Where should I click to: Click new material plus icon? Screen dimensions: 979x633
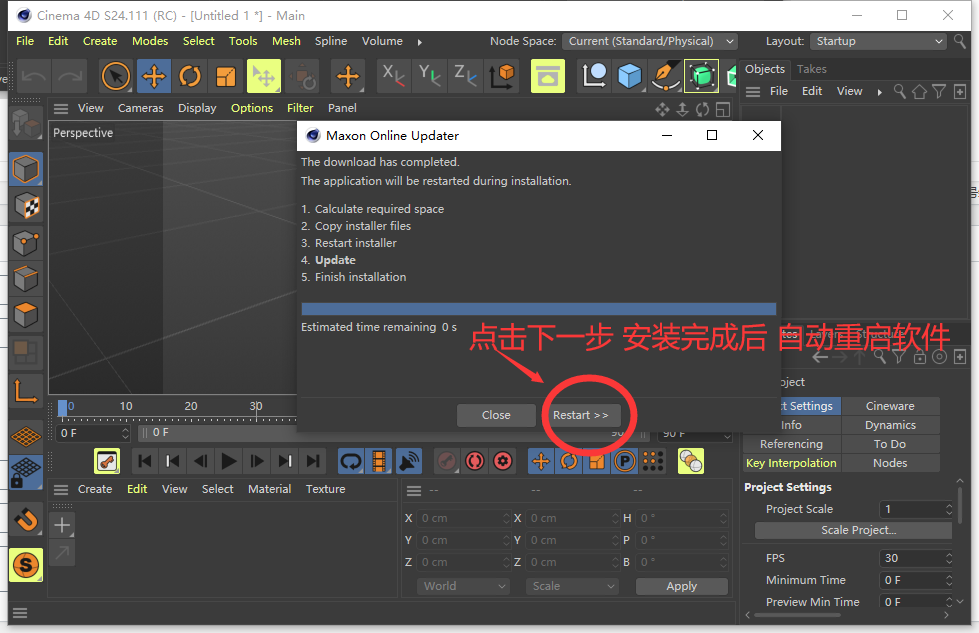[62, 525]
